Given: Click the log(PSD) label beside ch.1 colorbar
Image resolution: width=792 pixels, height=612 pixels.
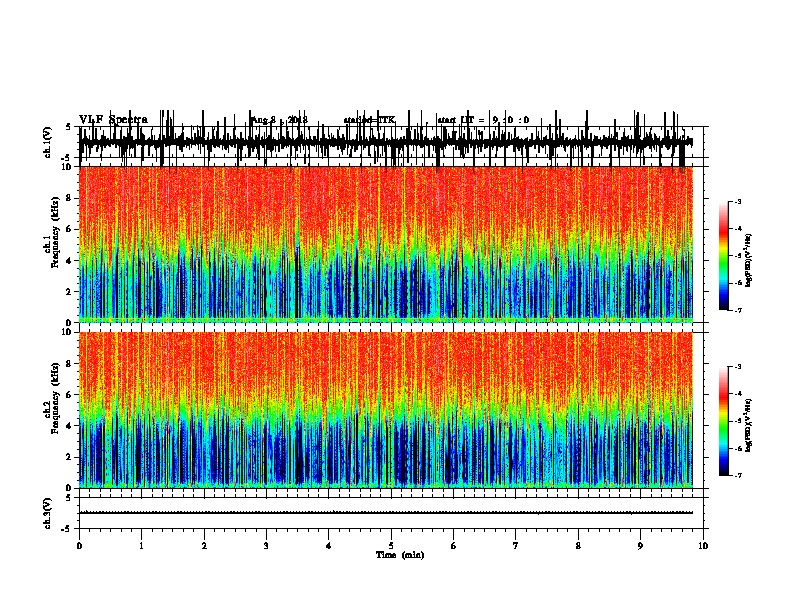Looking at the screenshot, I should [748, 261].
